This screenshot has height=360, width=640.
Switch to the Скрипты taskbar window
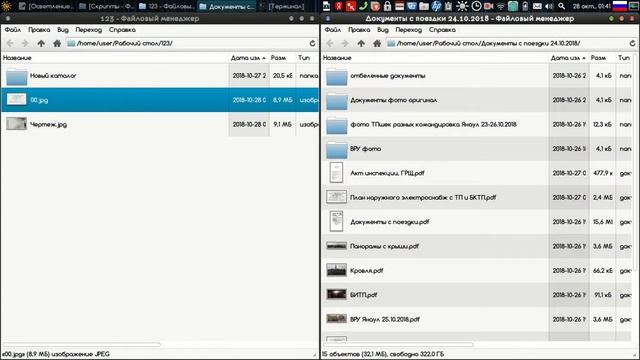point(106,6)
